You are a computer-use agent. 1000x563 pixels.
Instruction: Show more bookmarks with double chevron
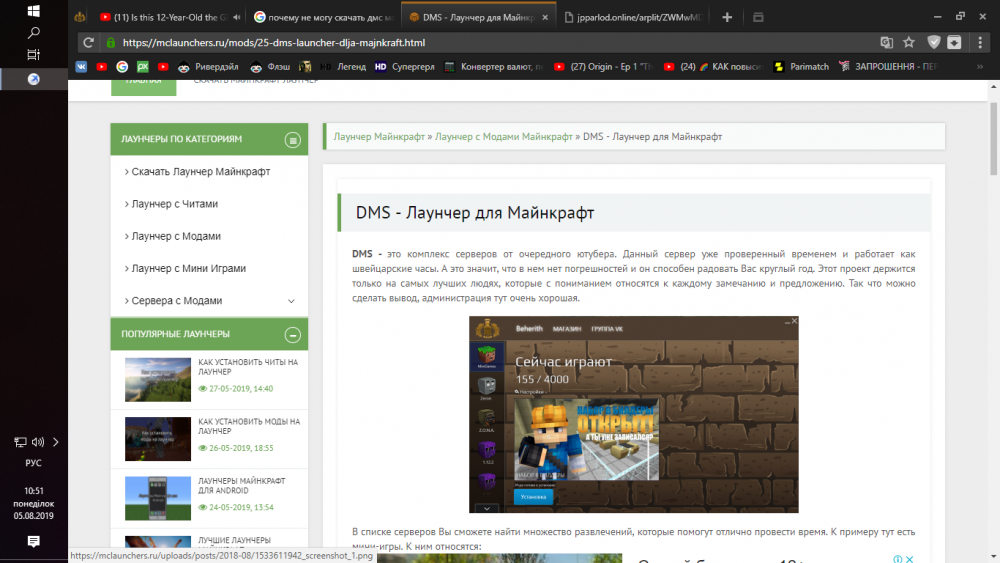click(980, 66)
